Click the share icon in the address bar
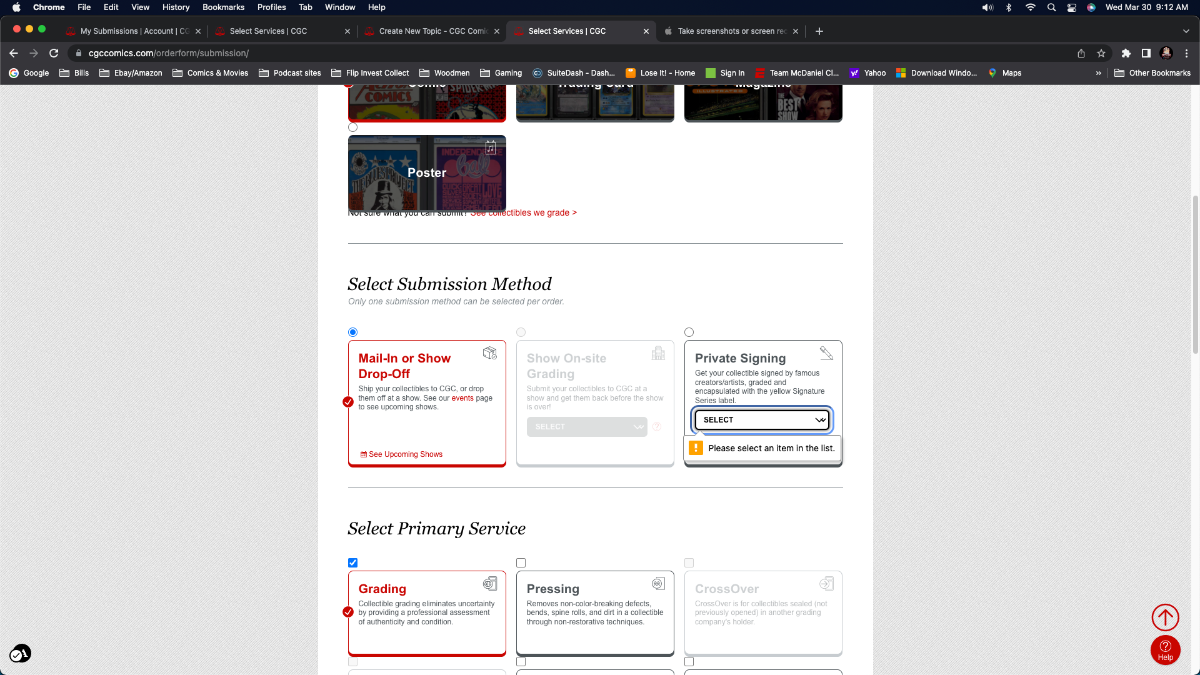The height and width of the screenshot is (675, 1200). coord(1081,53)
